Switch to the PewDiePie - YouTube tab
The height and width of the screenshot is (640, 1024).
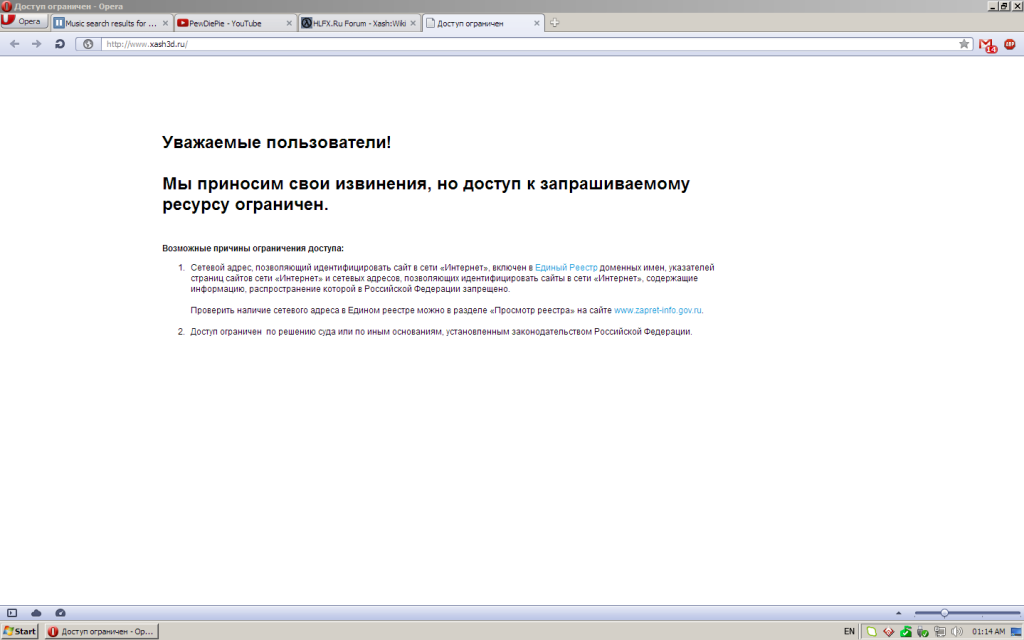point(228,23)
